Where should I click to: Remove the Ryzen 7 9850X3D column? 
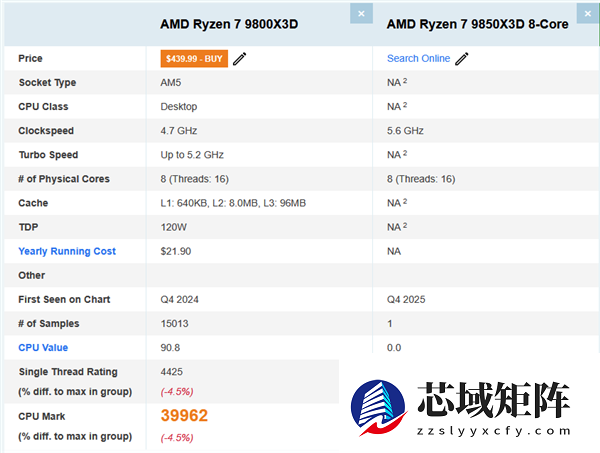point(588,14)
